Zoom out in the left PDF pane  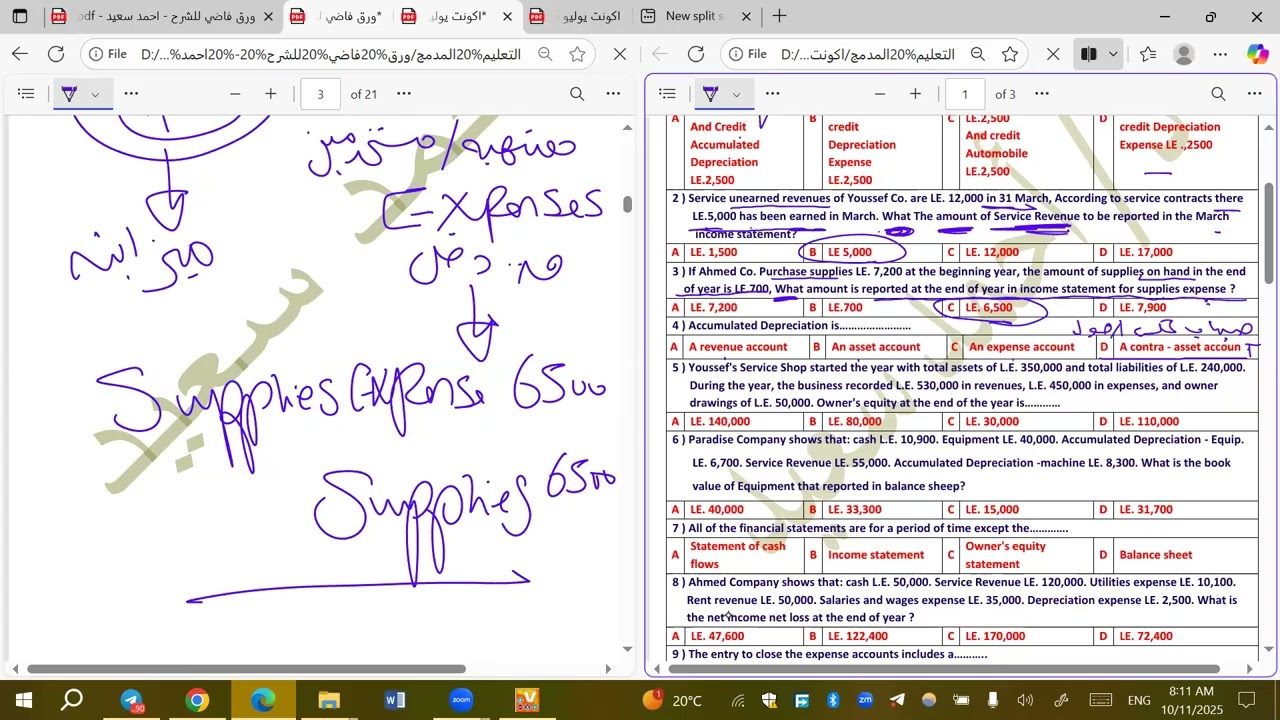click(235, 94)
